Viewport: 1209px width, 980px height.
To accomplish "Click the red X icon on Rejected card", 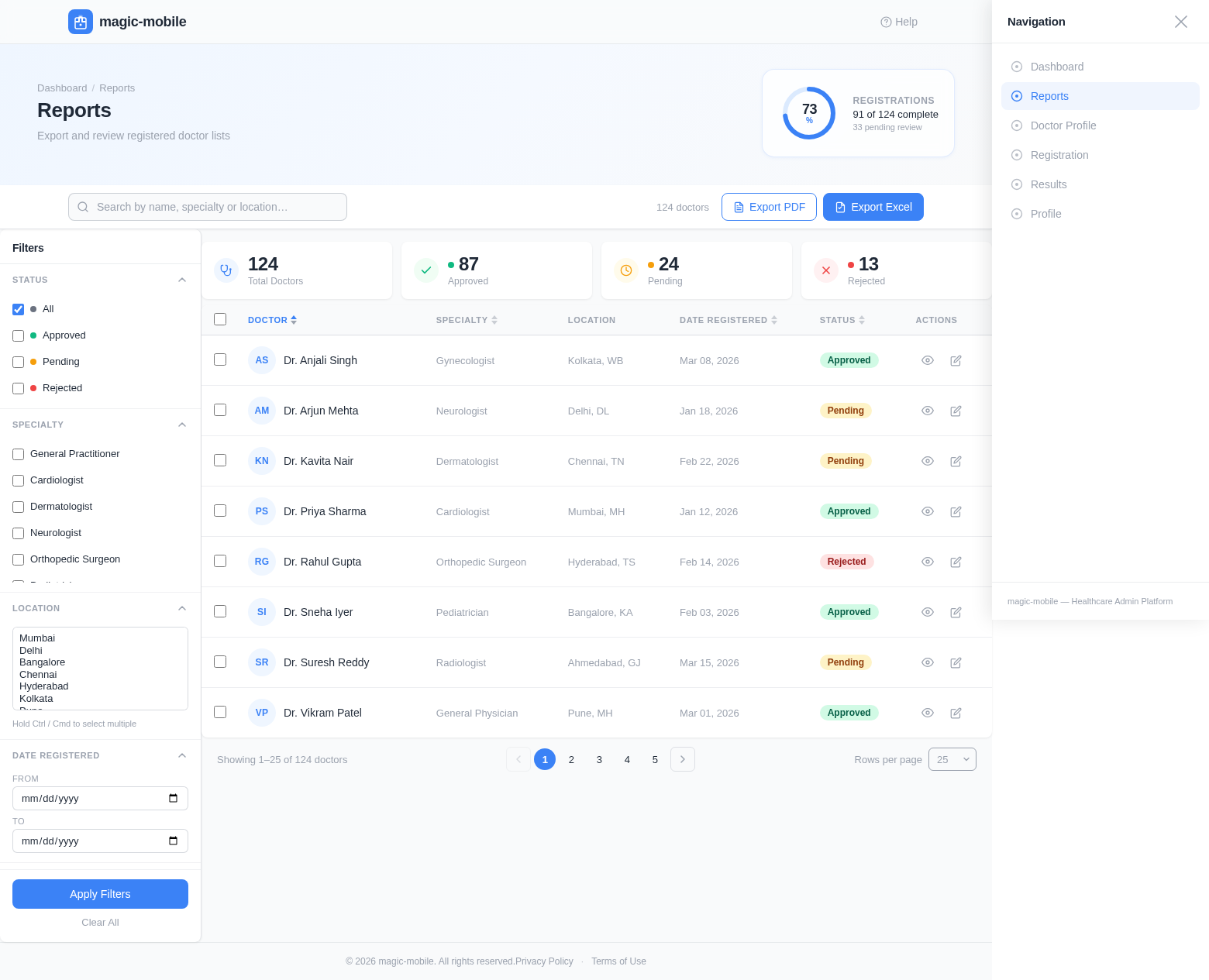I will (x=825, y=270).
